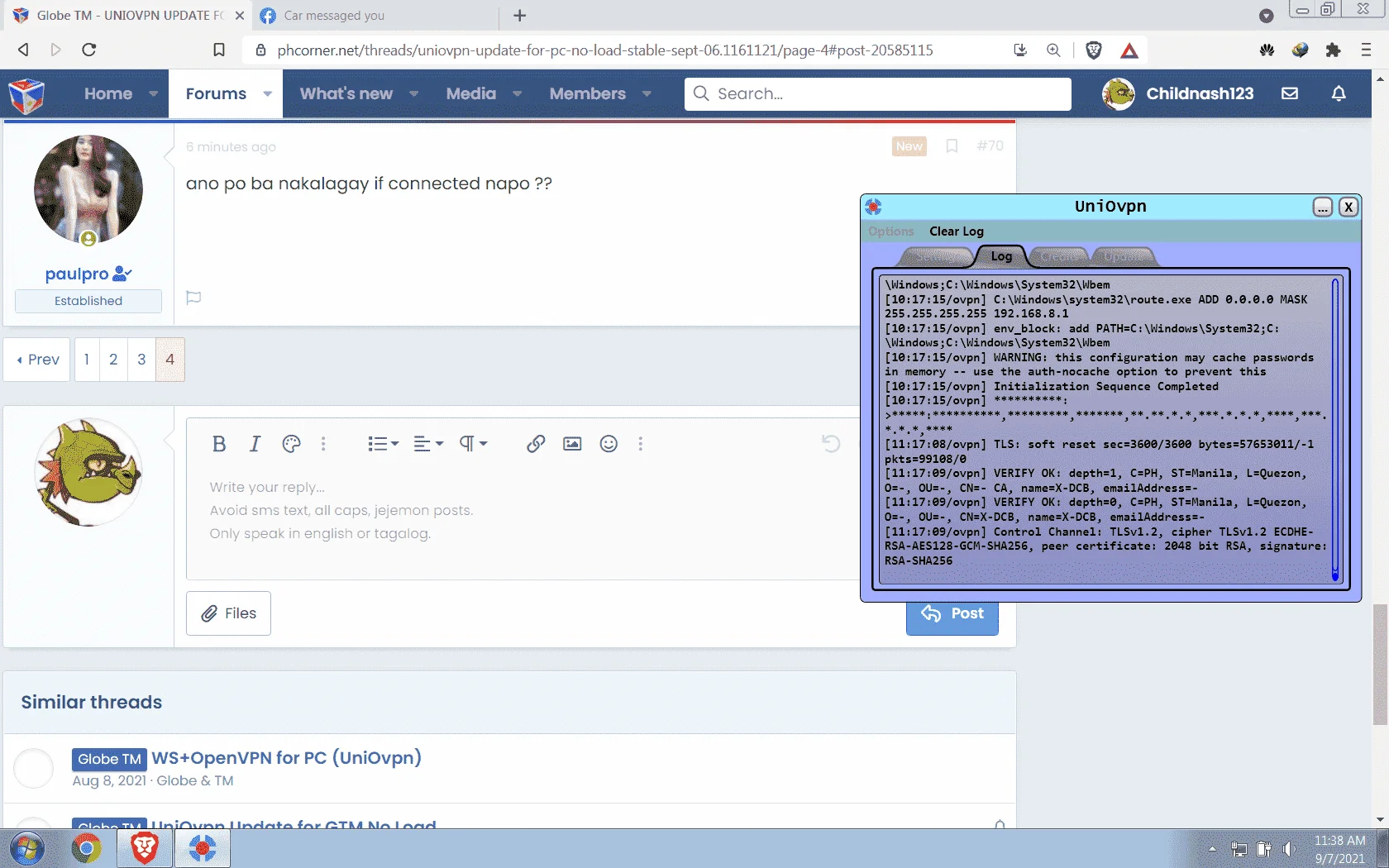Report paulpro's post with flag icon
Image resolution: width=1389 pixels, height=868 pixels.
193,298
